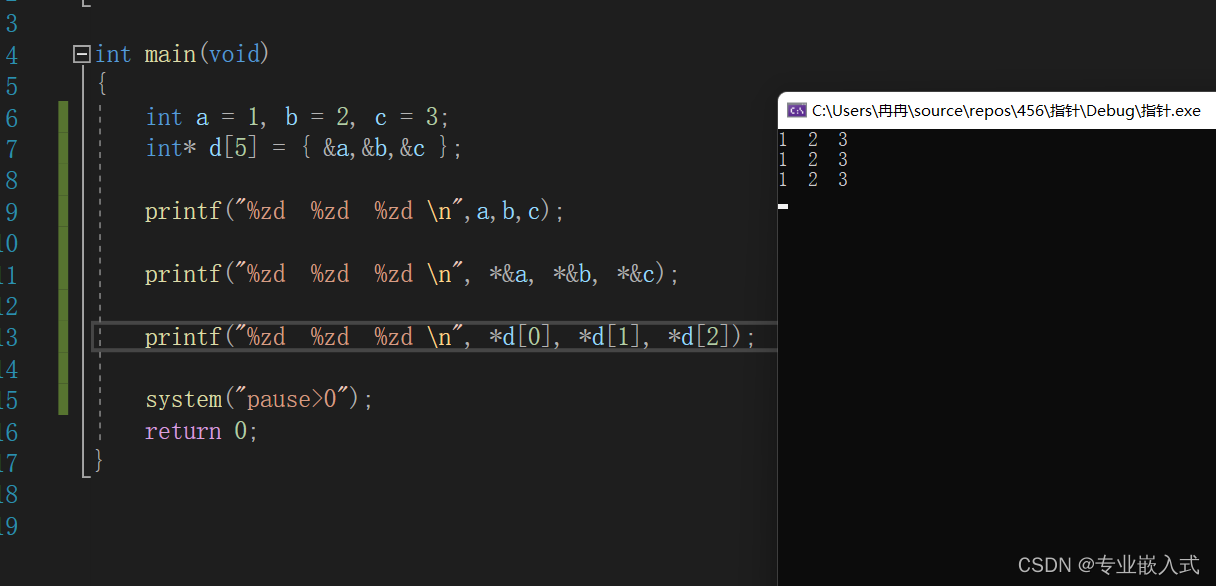Click the blinking cursor in the console
The height and width of the screenshot is (586, 1216).
(x=783, y=206)
